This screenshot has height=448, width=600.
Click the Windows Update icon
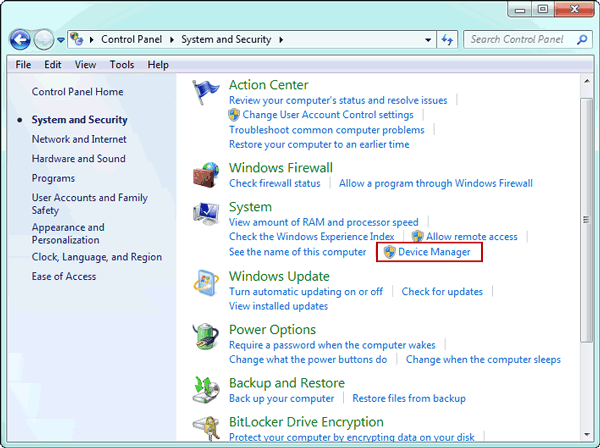(206, 283)
